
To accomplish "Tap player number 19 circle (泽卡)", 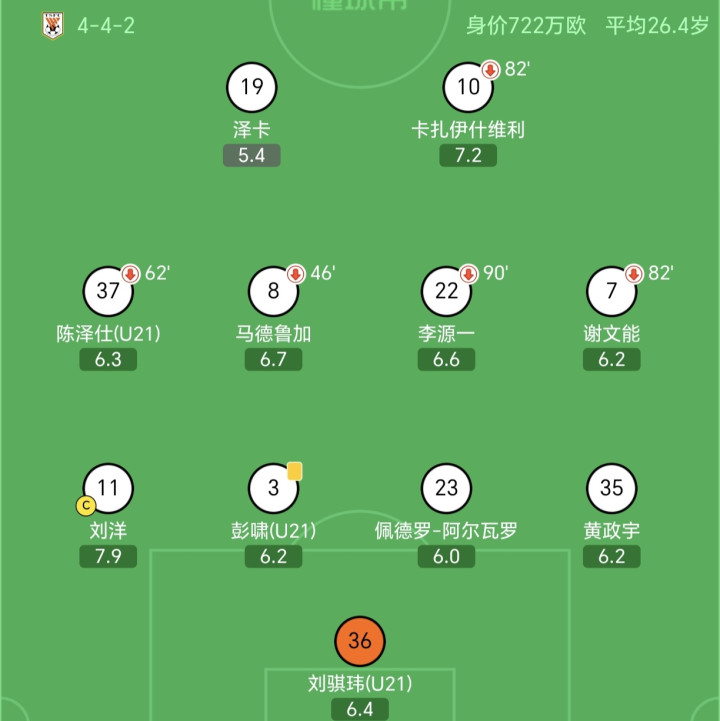I will pos(252,87).
